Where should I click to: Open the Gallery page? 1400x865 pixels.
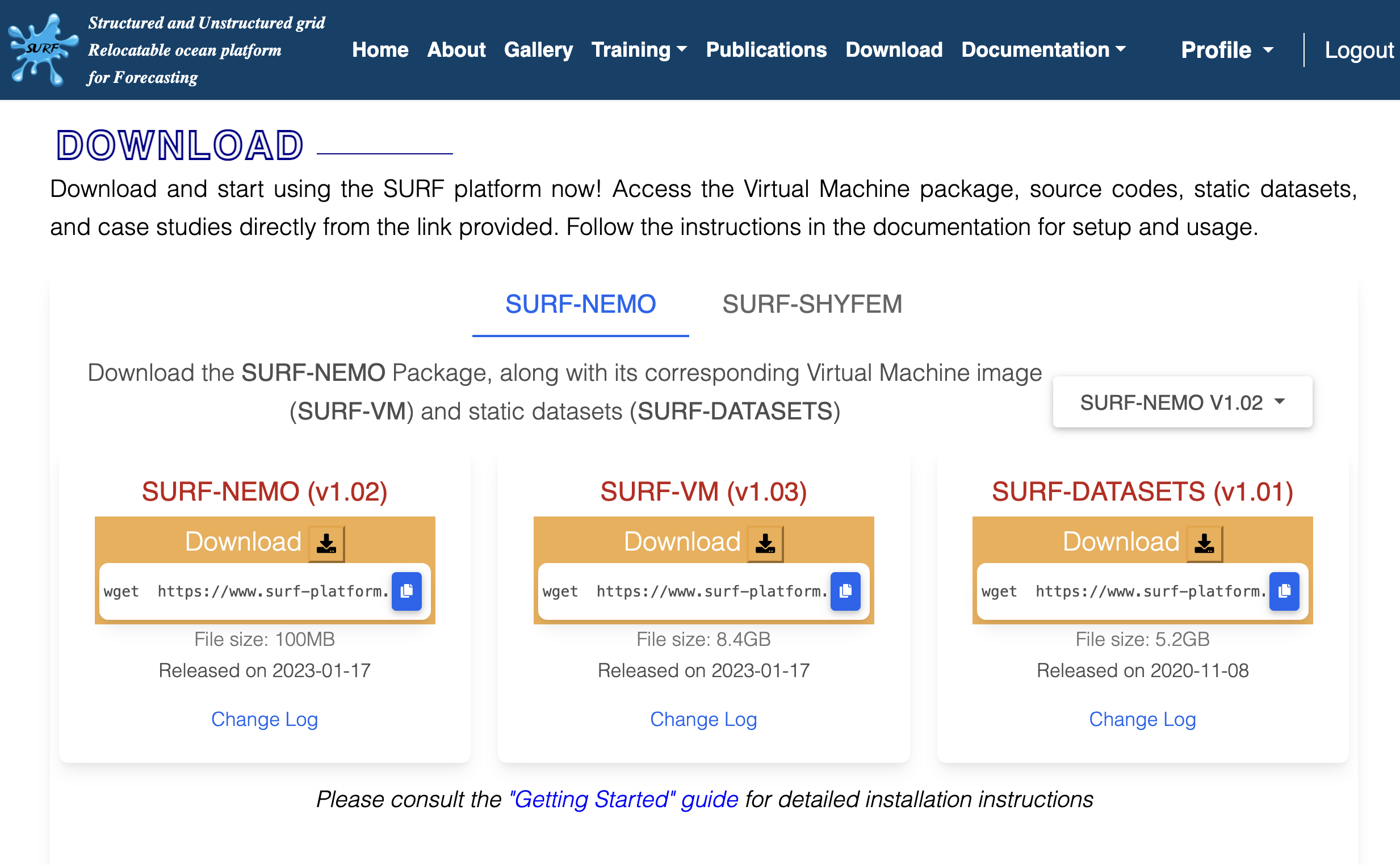[538, 50]
